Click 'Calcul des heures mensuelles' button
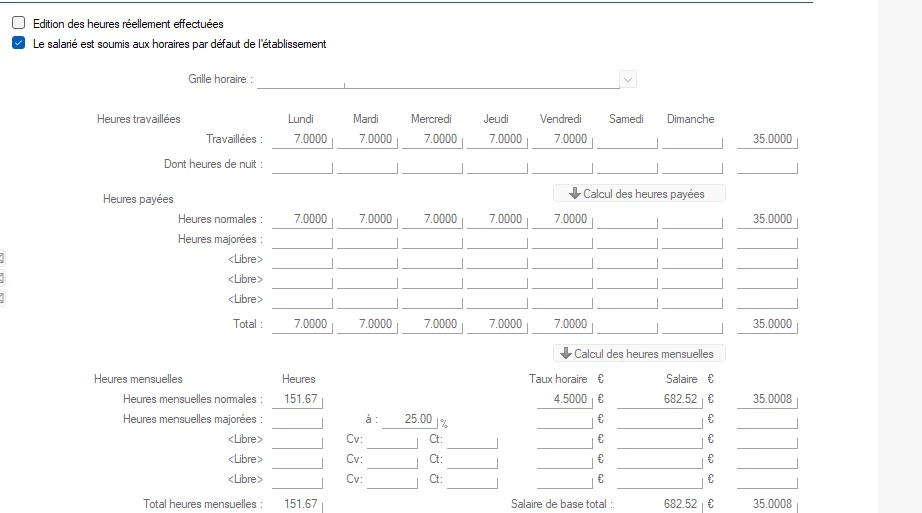Screen dimensions: 922x513 639,354
